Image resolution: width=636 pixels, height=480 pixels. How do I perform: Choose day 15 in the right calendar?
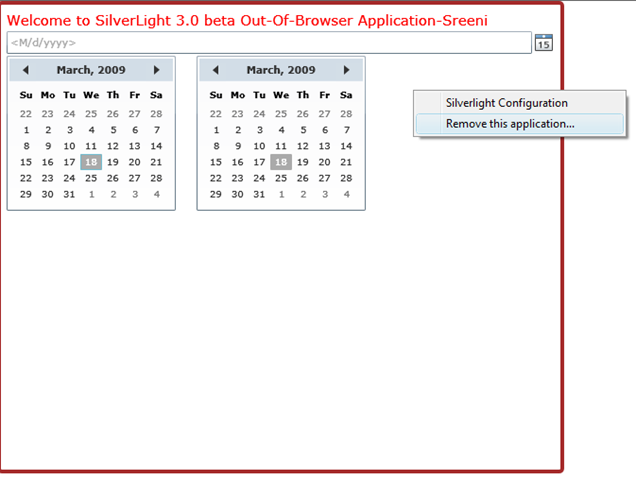(x=216, y=162)
